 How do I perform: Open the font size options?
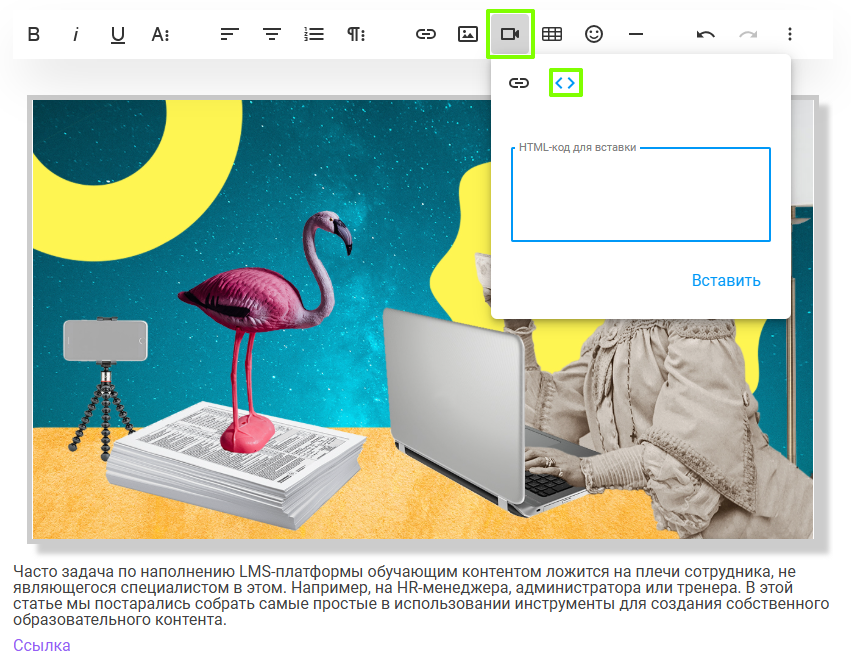tap(160, 34)
